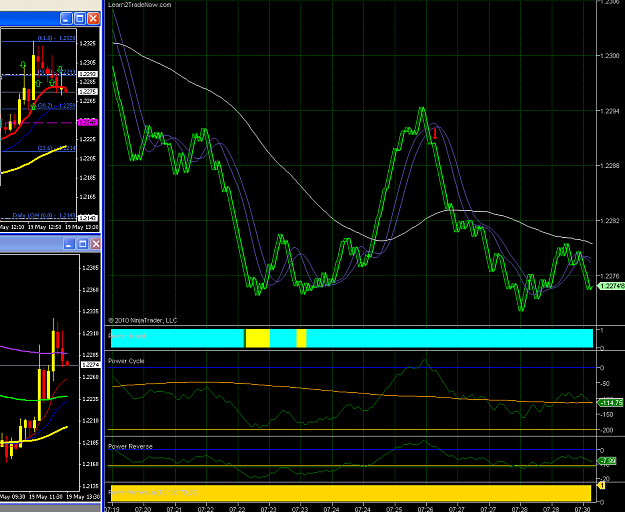The width and height of the screenshot is (625, 512).
Task: Click the 1.2310 label in lower-left chart axis
Action: pyautogui.click(x=90, y=333)
